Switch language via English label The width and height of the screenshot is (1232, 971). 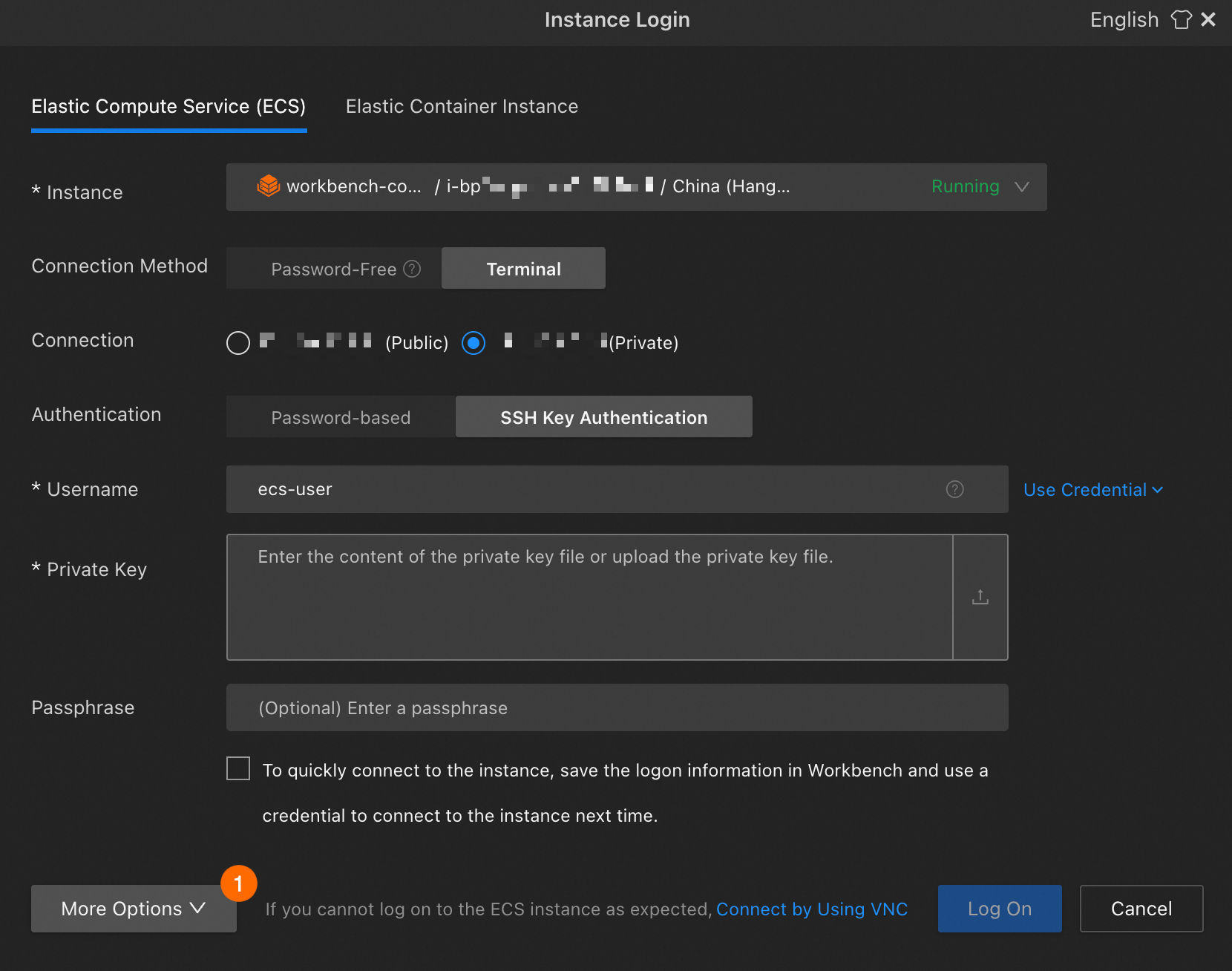click(x=1124, y=19)
